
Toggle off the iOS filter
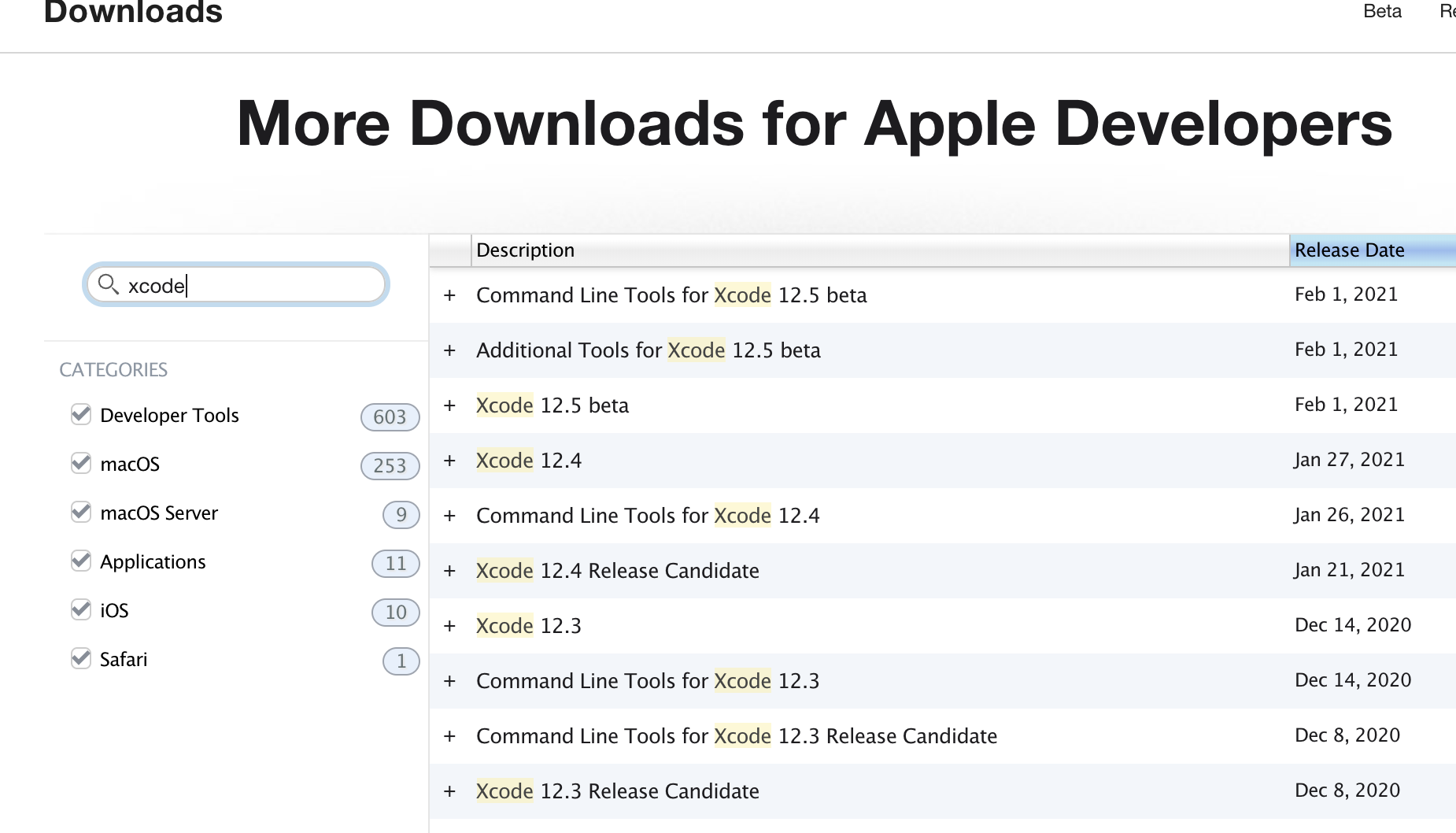tap(80, 609)
